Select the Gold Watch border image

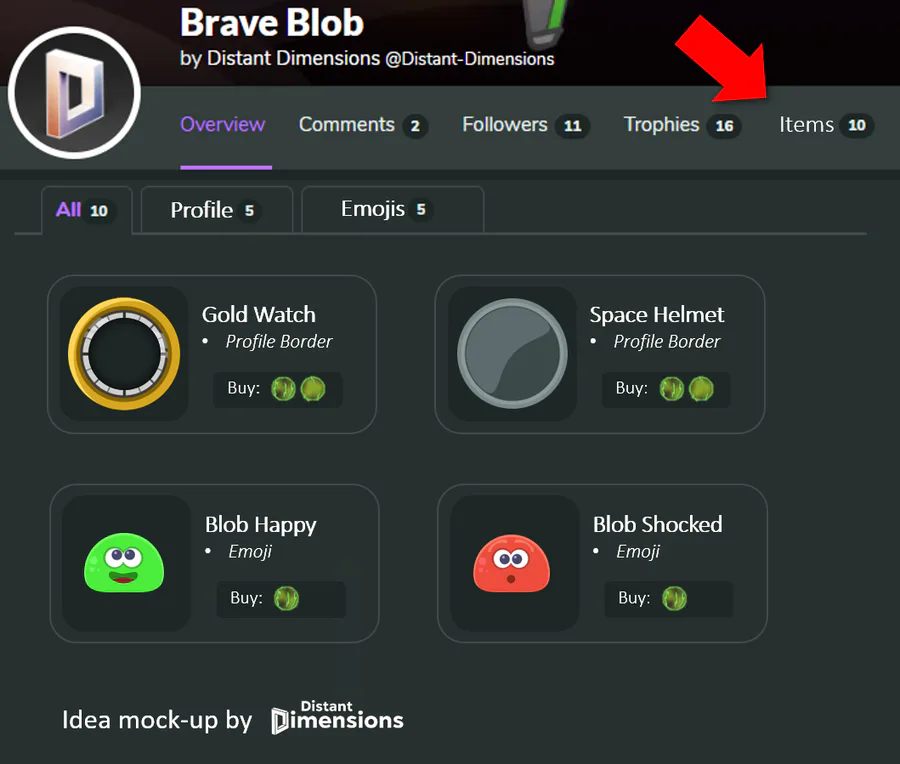click(124, 354)
